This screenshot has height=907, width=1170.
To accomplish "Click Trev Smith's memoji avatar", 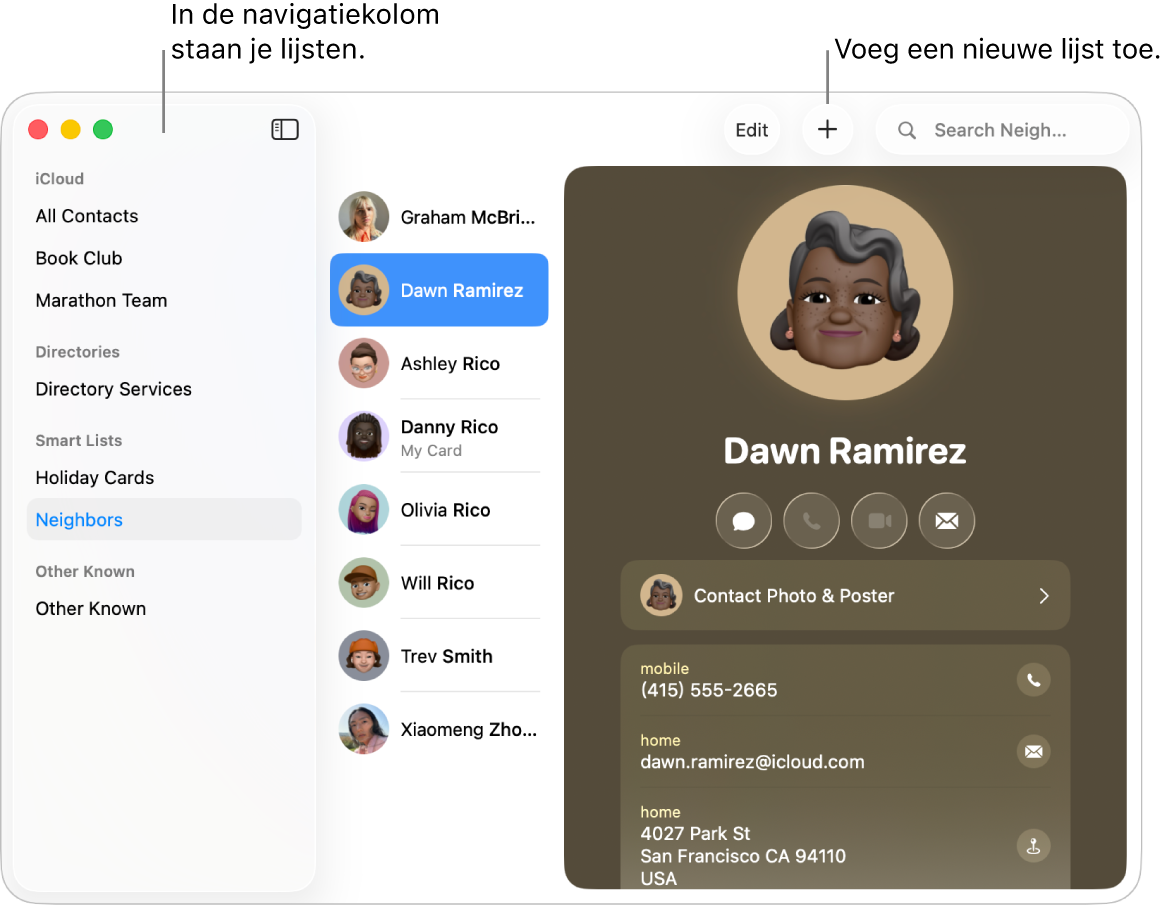I will 363,656.
